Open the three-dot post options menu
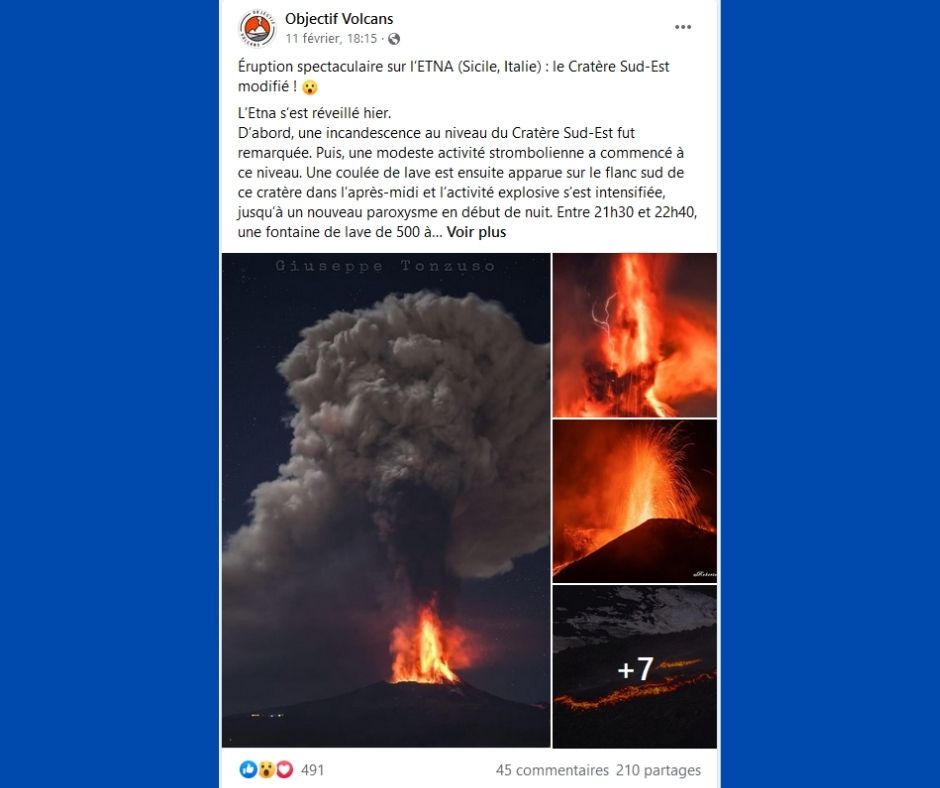The image size is (940, 788). click(x=683, y=27)
